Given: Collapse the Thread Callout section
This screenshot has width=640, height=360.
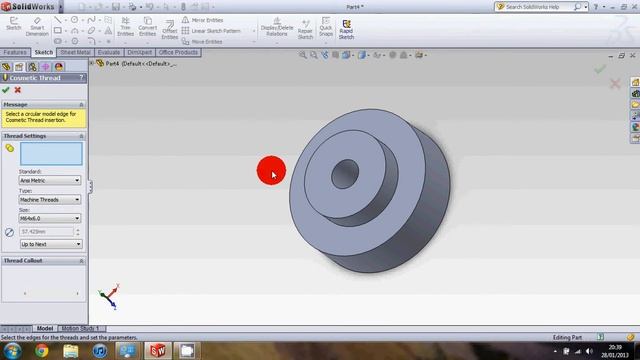Looking at the screenshot, I should [x=81, y=260].
